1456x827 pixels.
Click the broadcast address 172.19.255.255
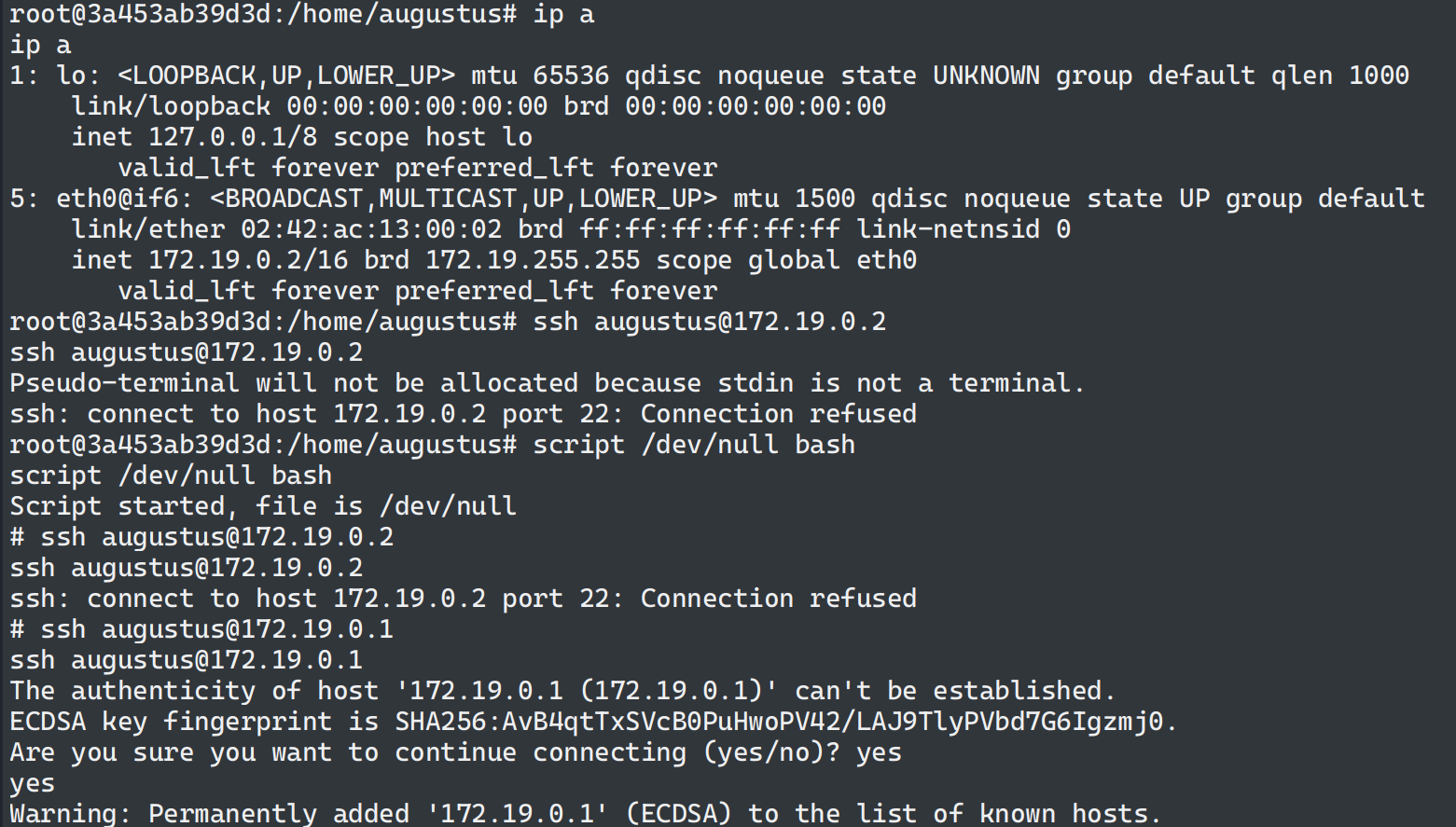[533, 260]
